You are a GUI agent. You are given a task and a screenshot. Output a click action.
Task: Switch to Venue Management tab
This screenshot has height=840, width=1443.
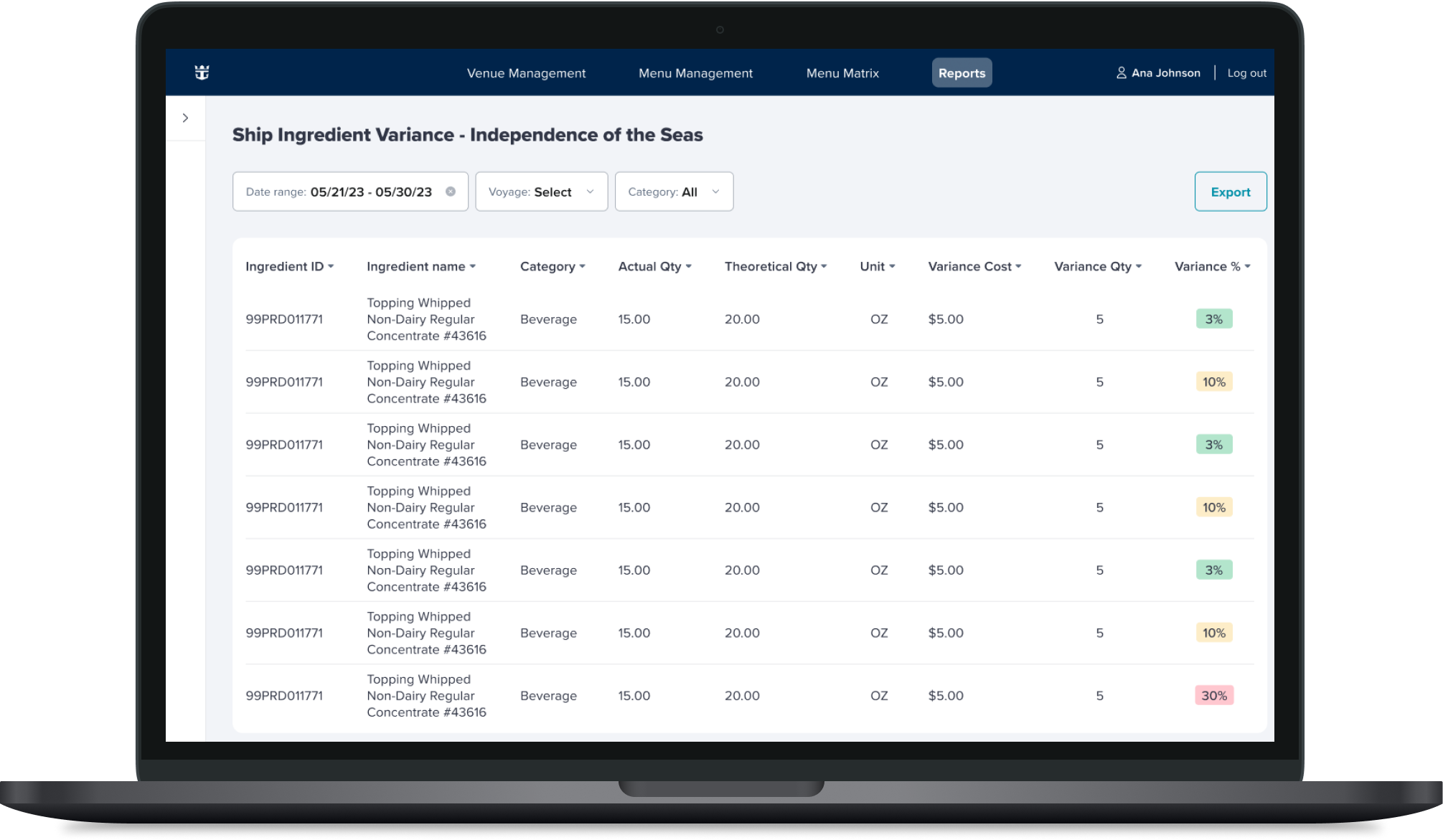[x=526, y=73]
